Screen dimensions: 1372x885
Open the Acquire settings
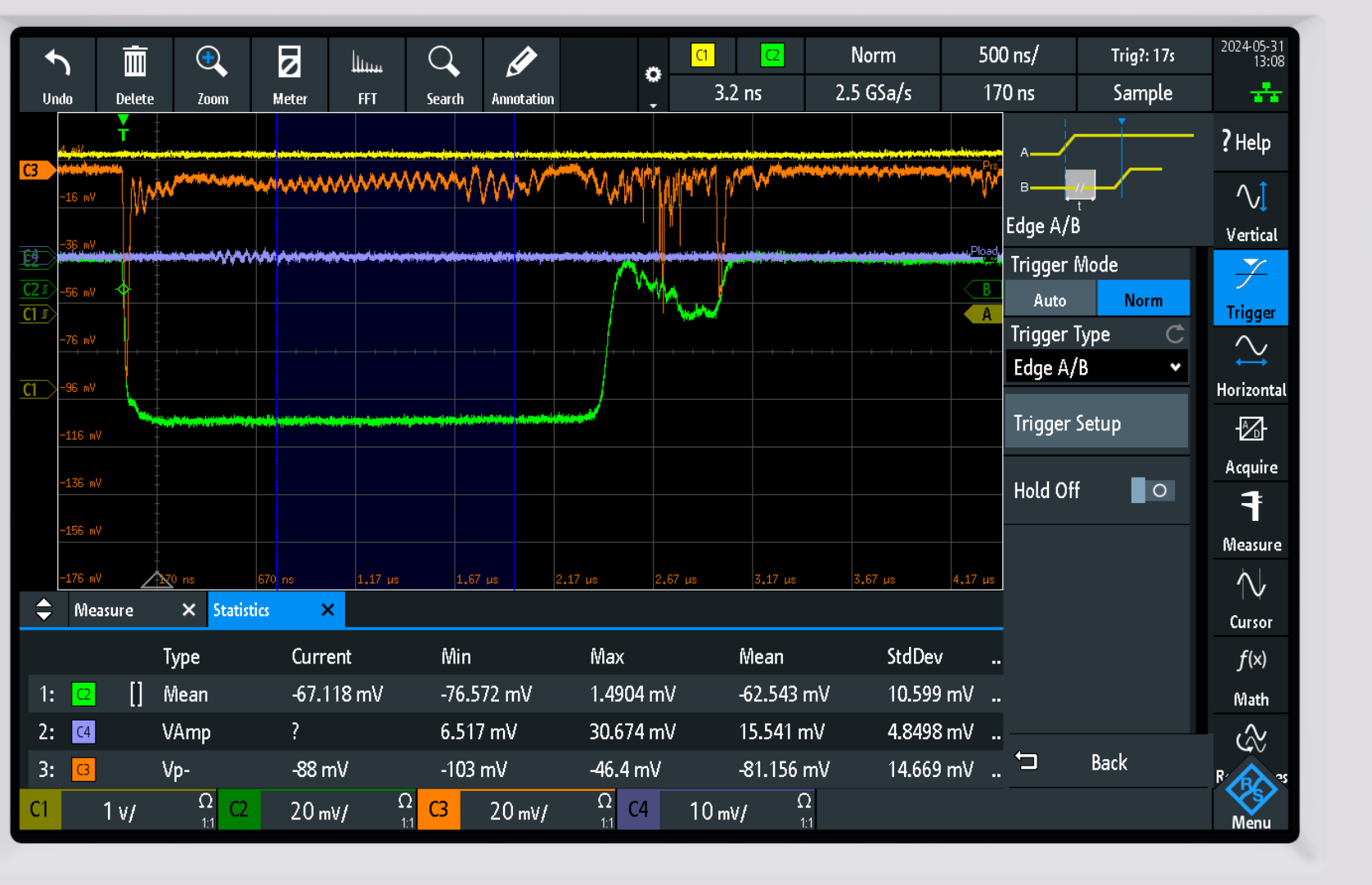[x=1250, y=444]
